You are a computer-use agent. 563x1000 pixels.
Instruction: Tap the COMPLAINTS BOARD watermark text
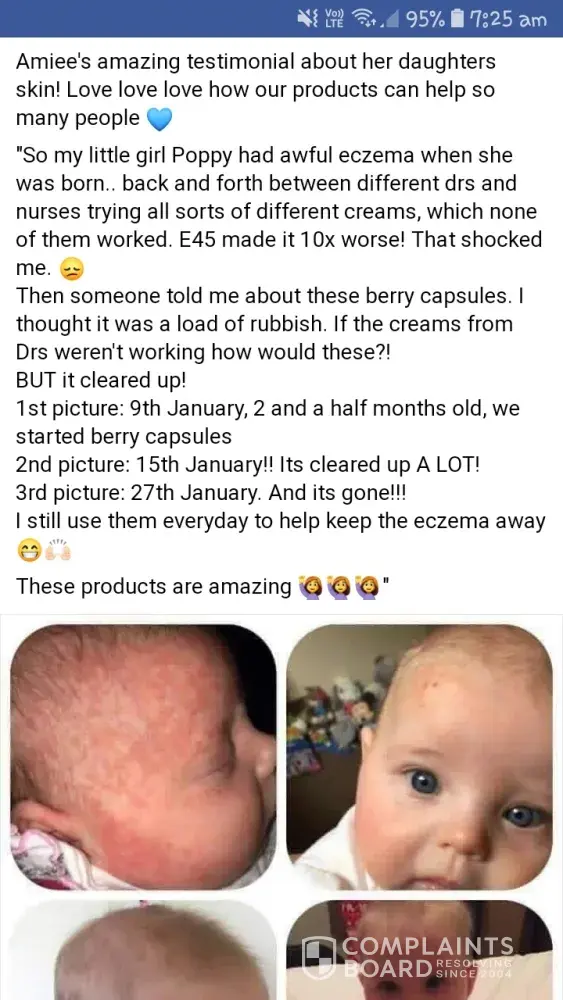point(428,957)
